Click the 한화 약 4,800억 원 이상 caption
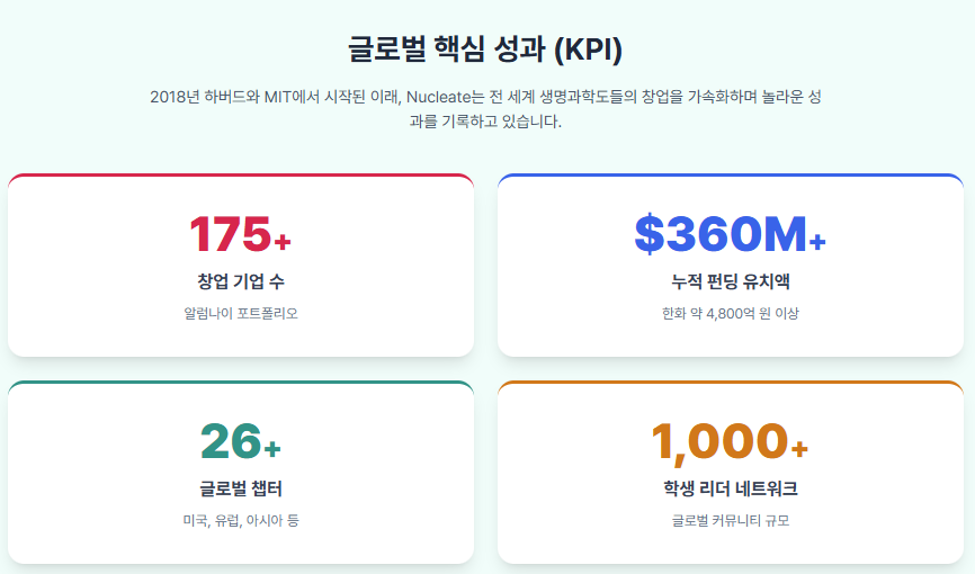The image size is (975, 574). click(730, 313)
